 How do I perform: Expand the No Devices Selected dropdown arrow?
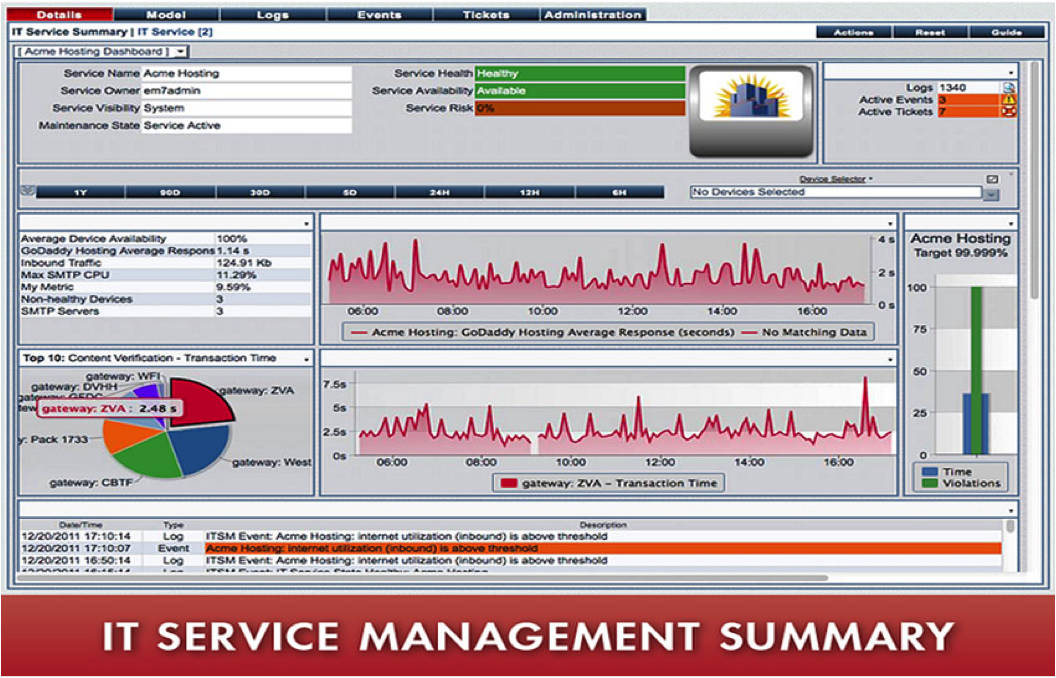pos(991,195)
